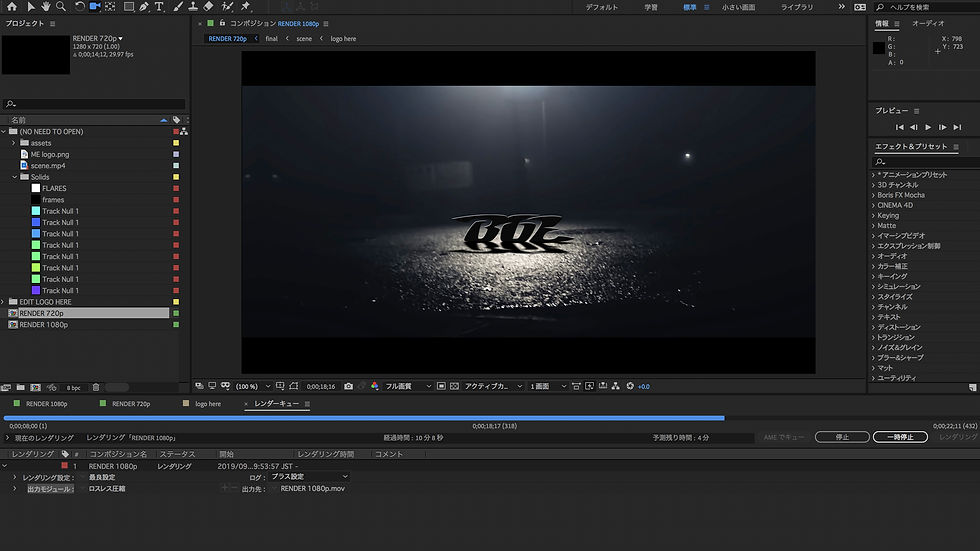980x551 pixels.
Task: Click the 最良設定 render settings link
Action: (x=102, y=477)
